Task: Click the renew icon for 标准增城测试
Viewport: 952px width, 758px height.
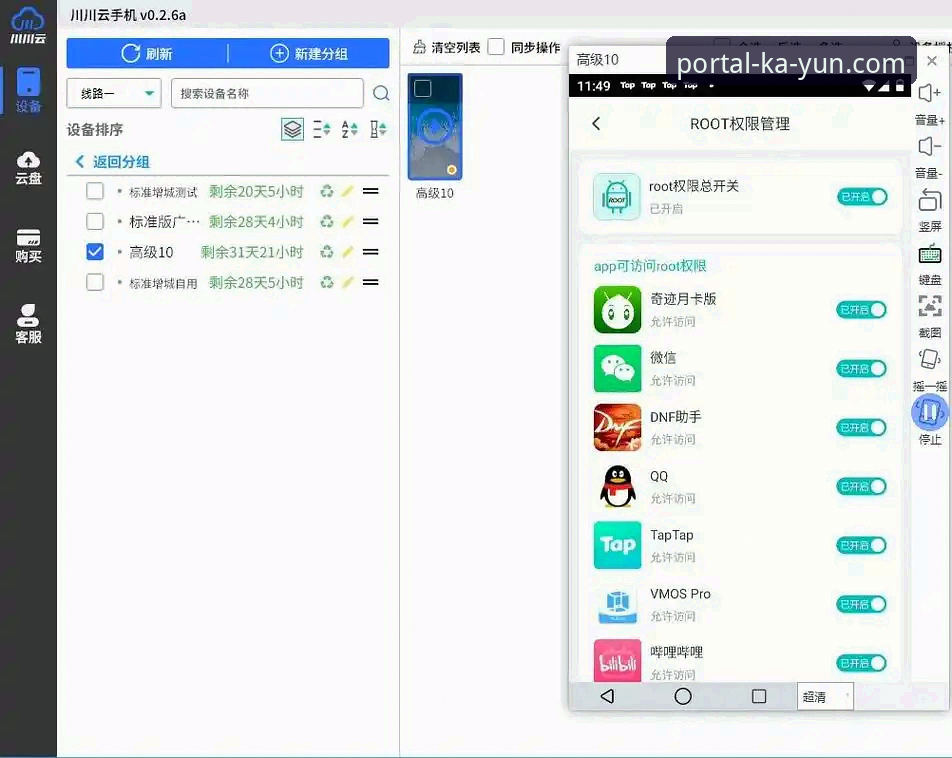Action: coord(327,191)
